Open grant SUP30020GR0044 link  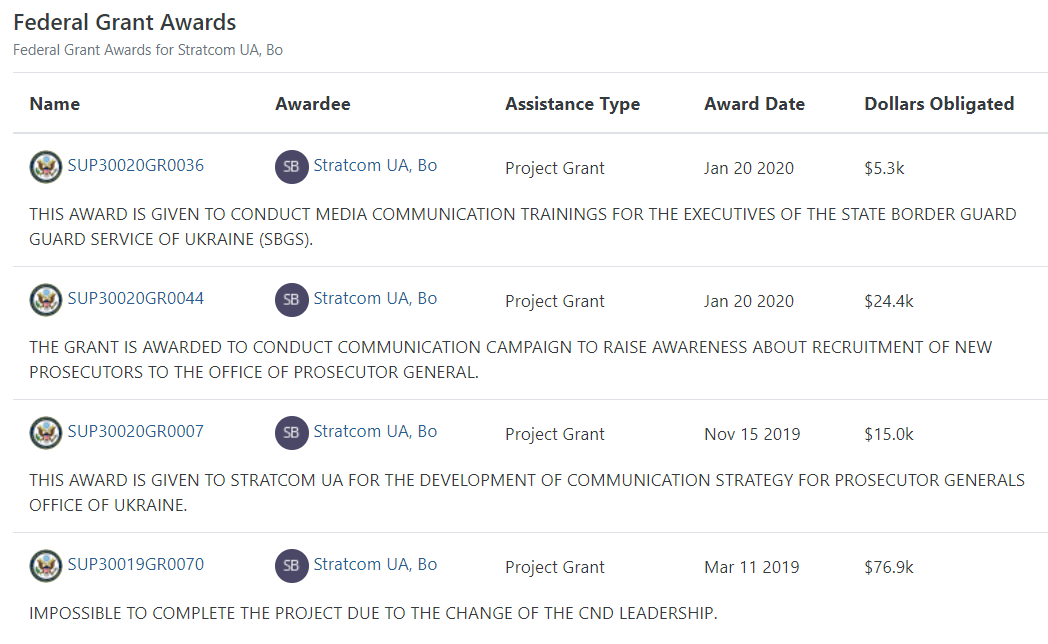pyautogui.click(x=135, y=299)
